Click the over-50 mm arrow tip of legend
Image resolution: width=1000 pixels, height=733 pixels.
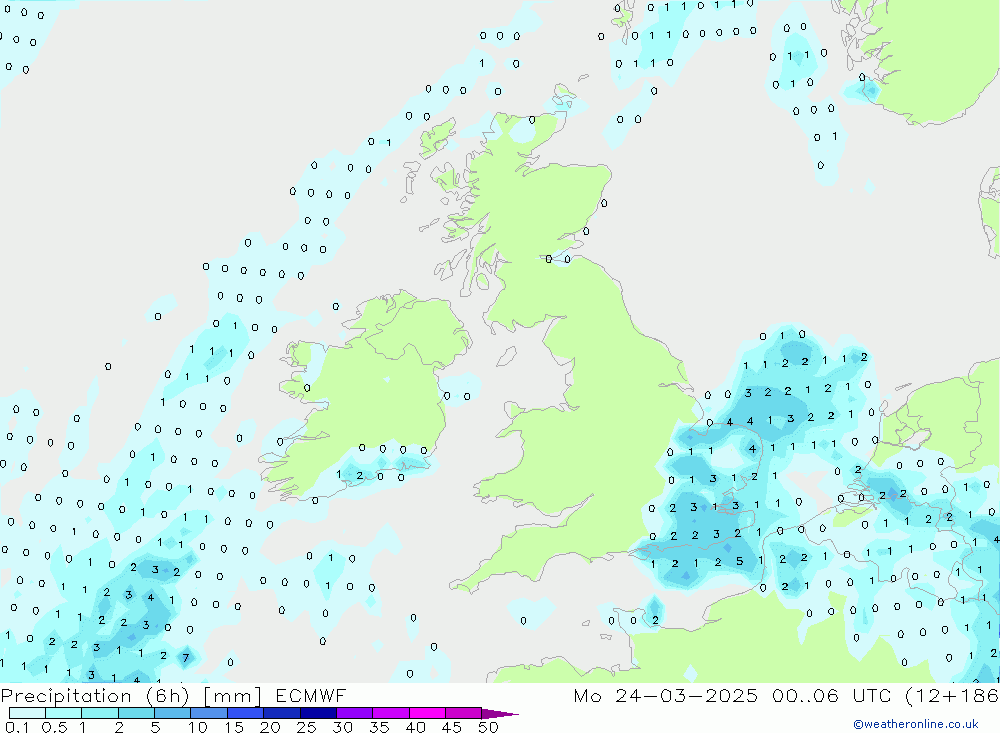tap(501, 714)
